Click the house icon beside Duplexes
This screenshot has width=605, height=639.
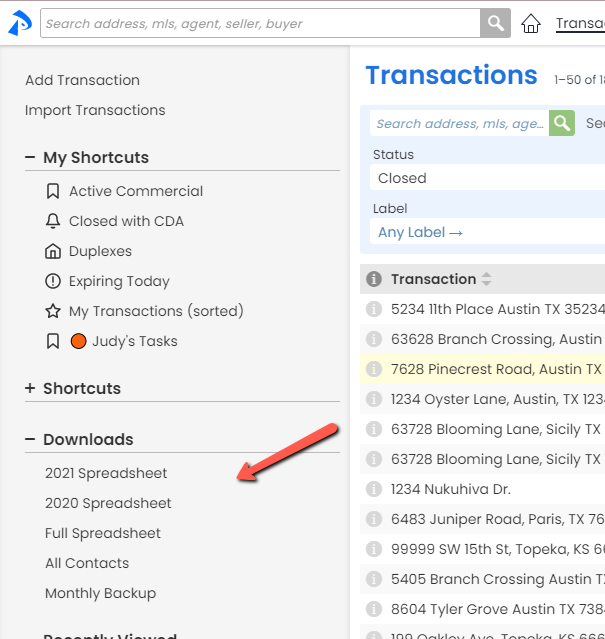coord(53,251)
